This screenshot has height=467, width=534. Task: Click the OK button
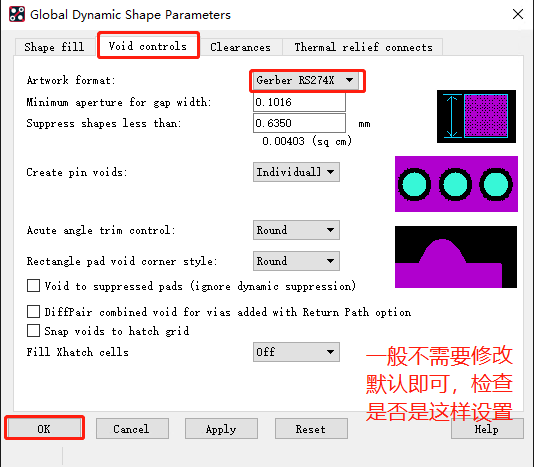[44, 429]
